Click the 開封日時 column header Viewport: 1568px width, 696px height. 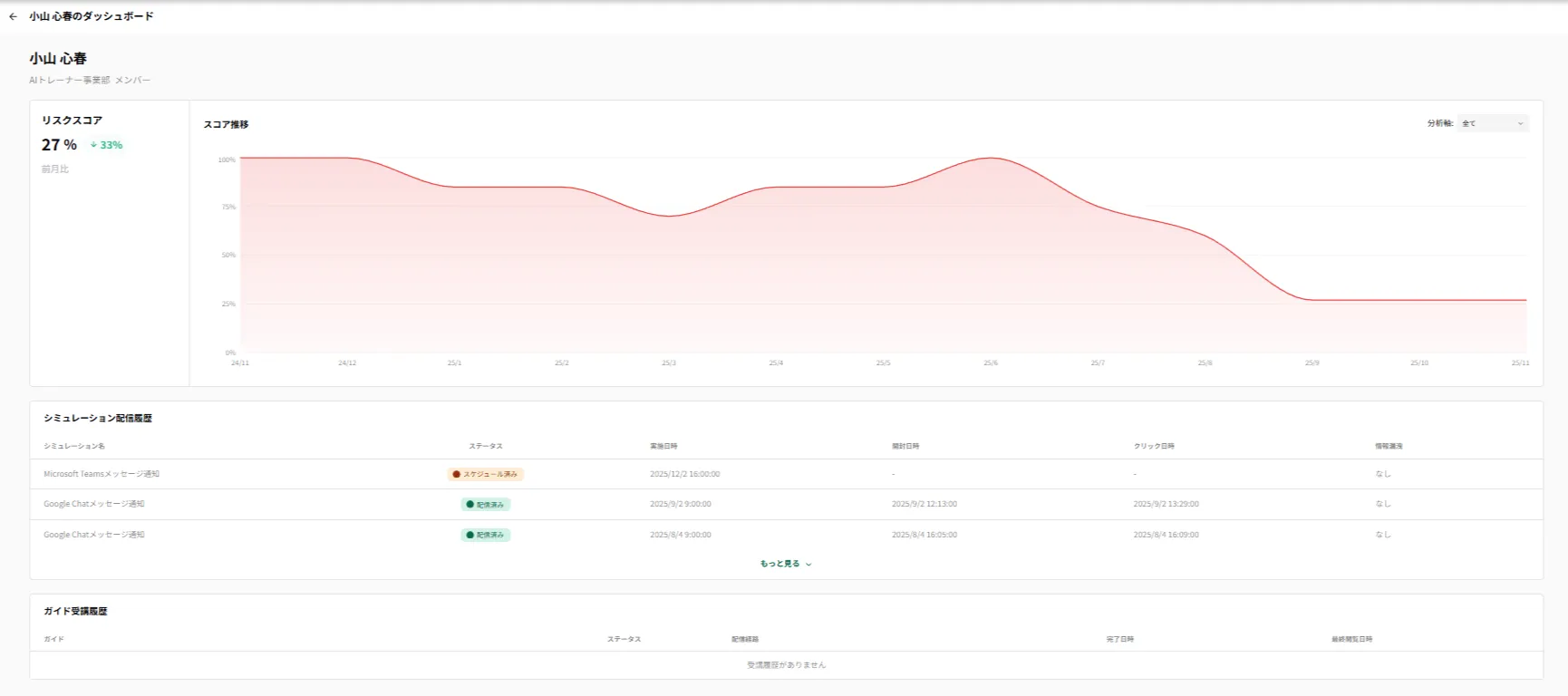[905, 446]
